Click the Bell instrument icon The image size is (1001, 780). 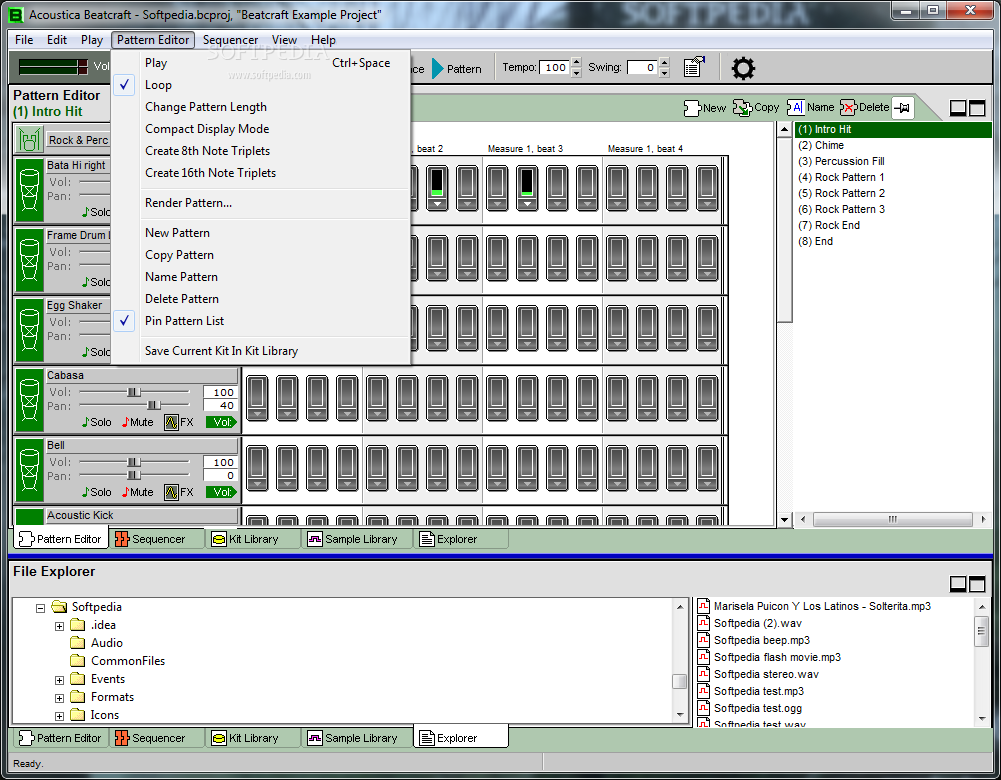tap(29, 470)
